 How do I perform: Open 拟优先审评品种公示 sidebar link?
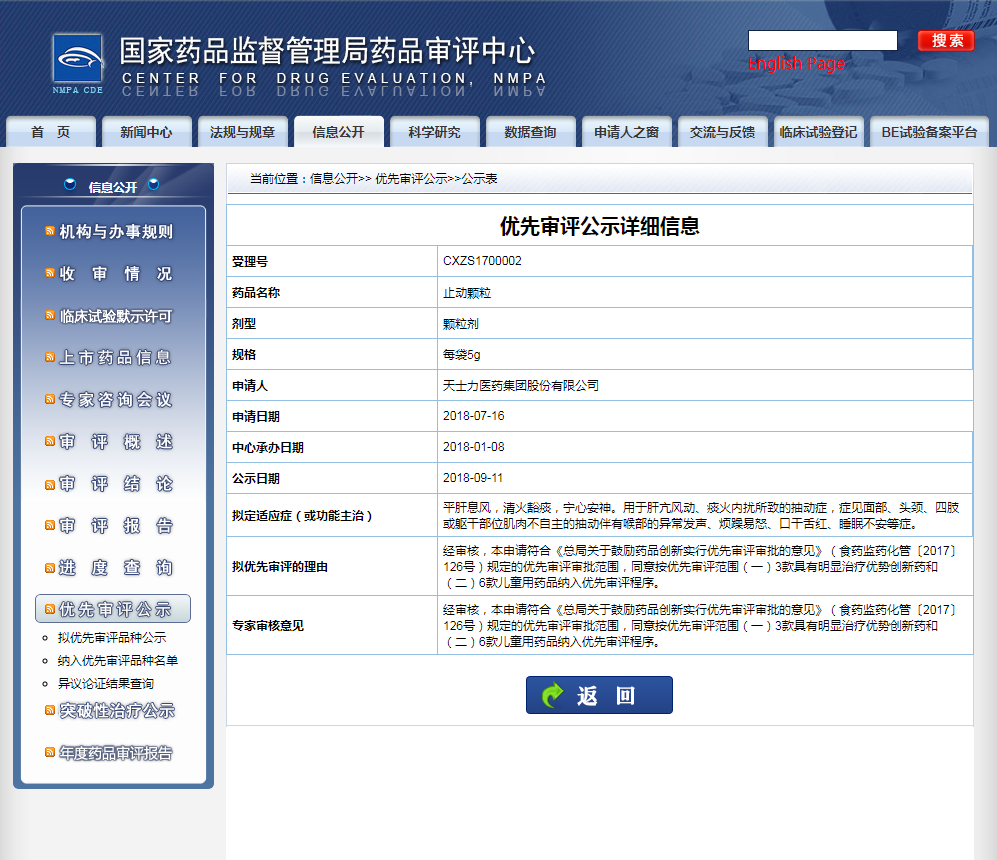pos(112,638)
